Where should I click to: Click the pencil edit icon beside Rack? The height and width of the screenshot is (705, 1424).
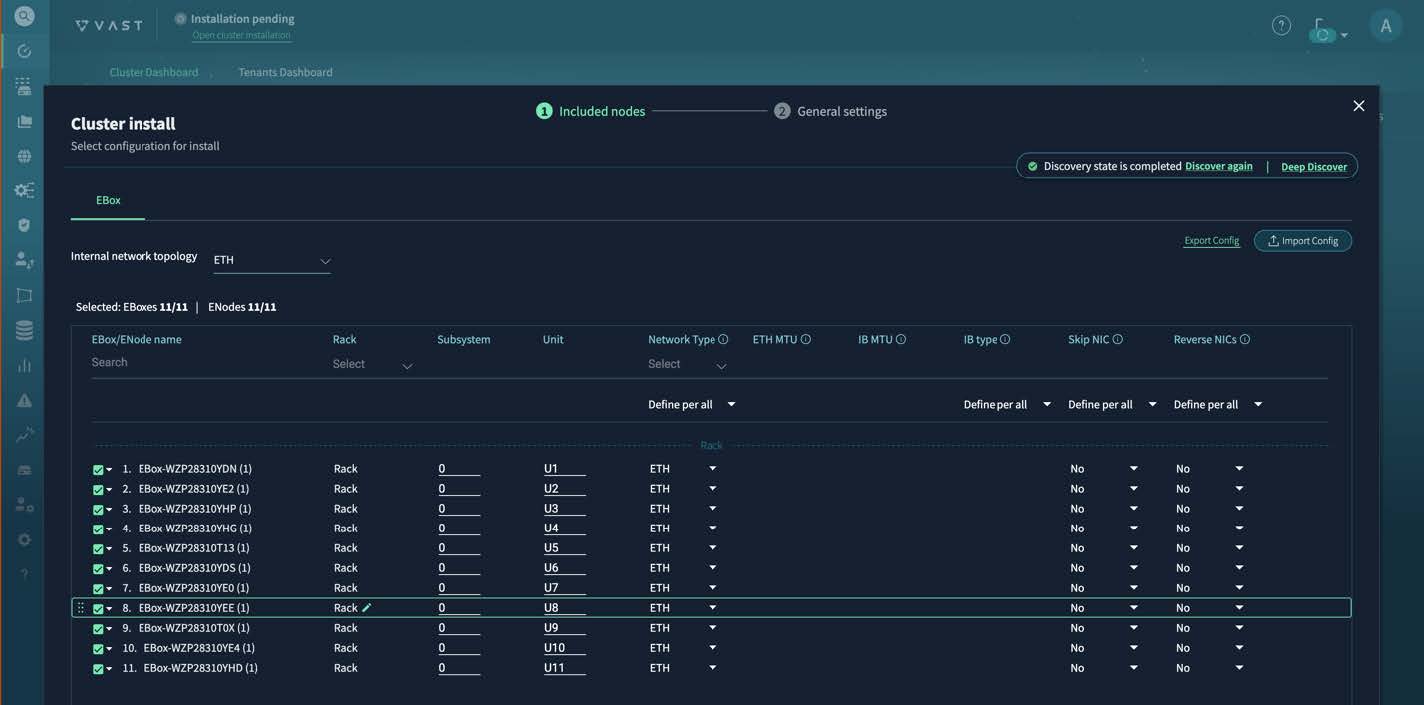click(367, 607)
